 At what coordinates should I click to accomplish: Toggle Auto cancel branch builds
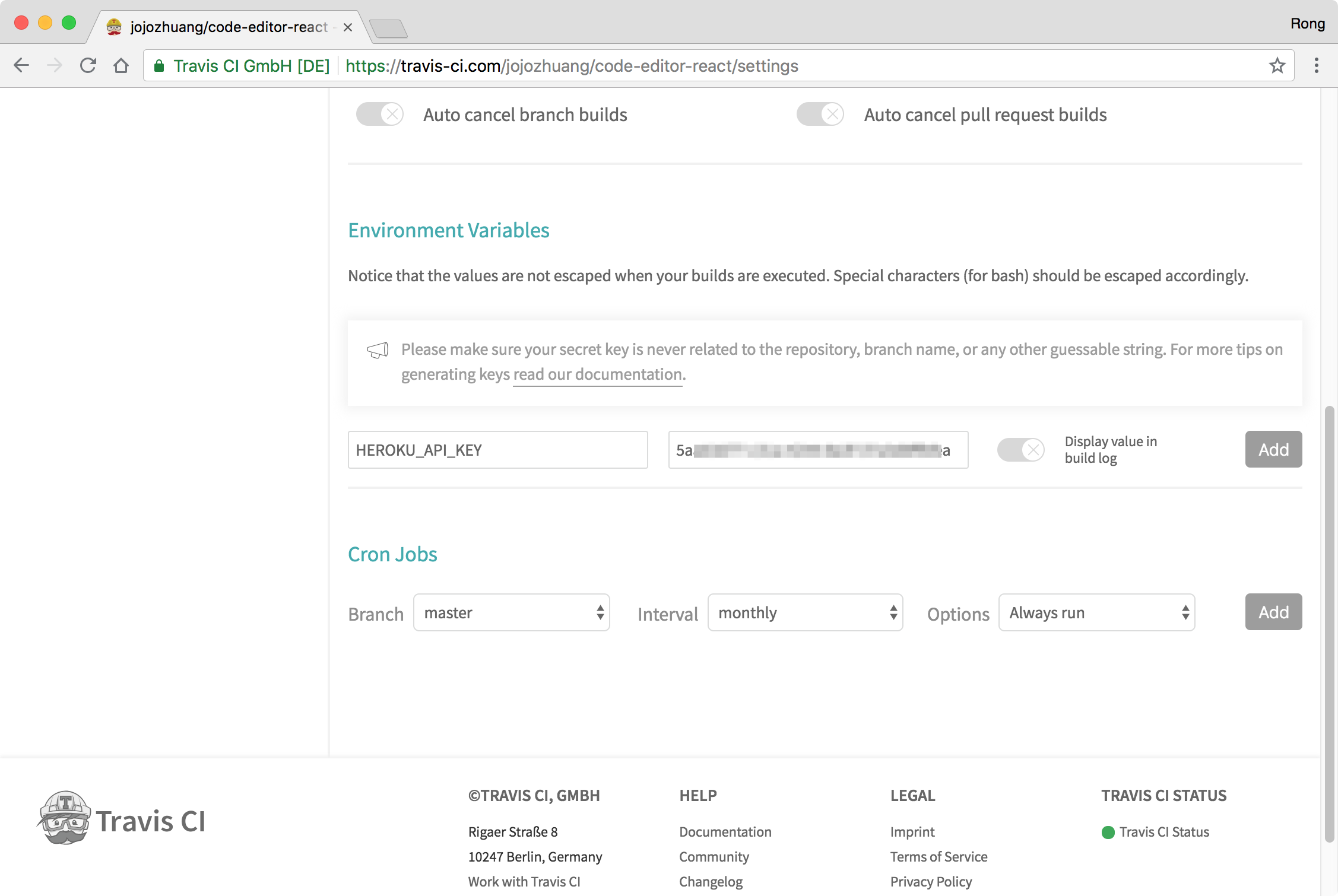coord(380,114)
